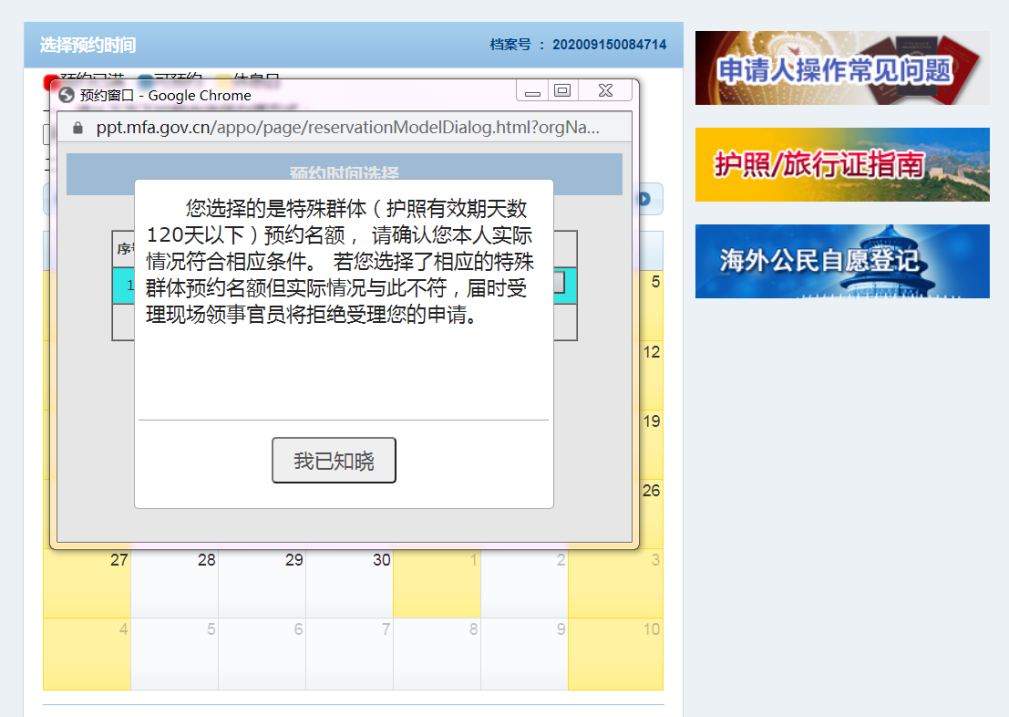Click the blue forward arrow navigation icon
Screen dimensions: 1009x717
(642, 199)
